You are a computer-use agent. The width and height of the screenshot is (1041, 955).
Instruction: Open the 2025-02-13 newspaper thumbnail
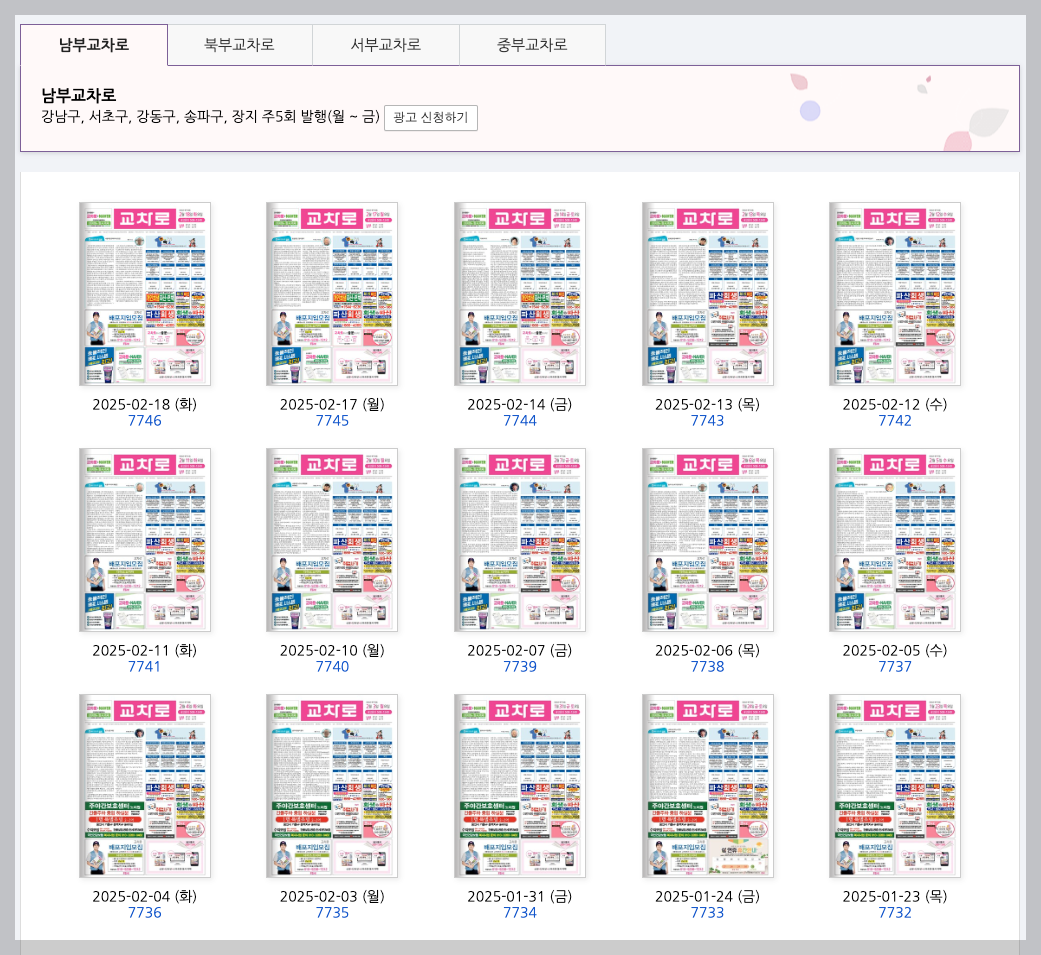coord(707,293)
